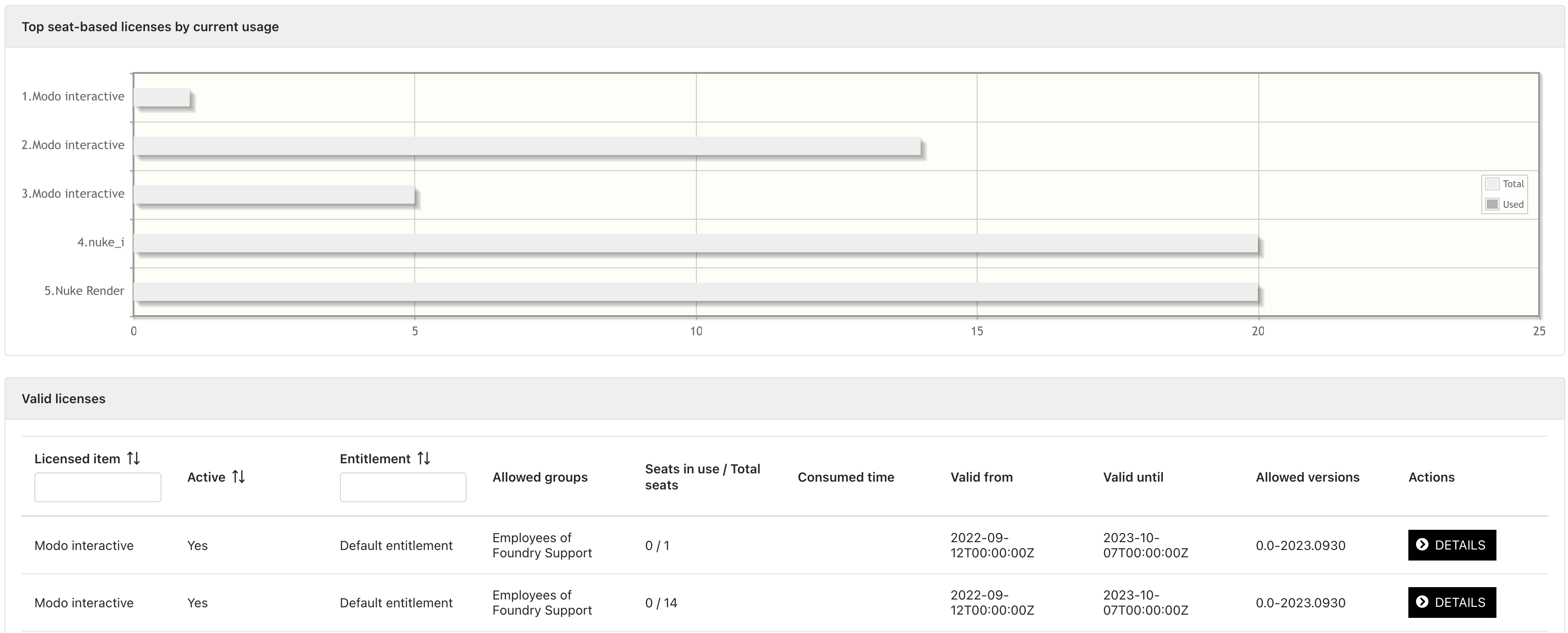Click the bar for 3.Modo interactive
Screen dimensions: 1568x633
click(x=274, y=195)
